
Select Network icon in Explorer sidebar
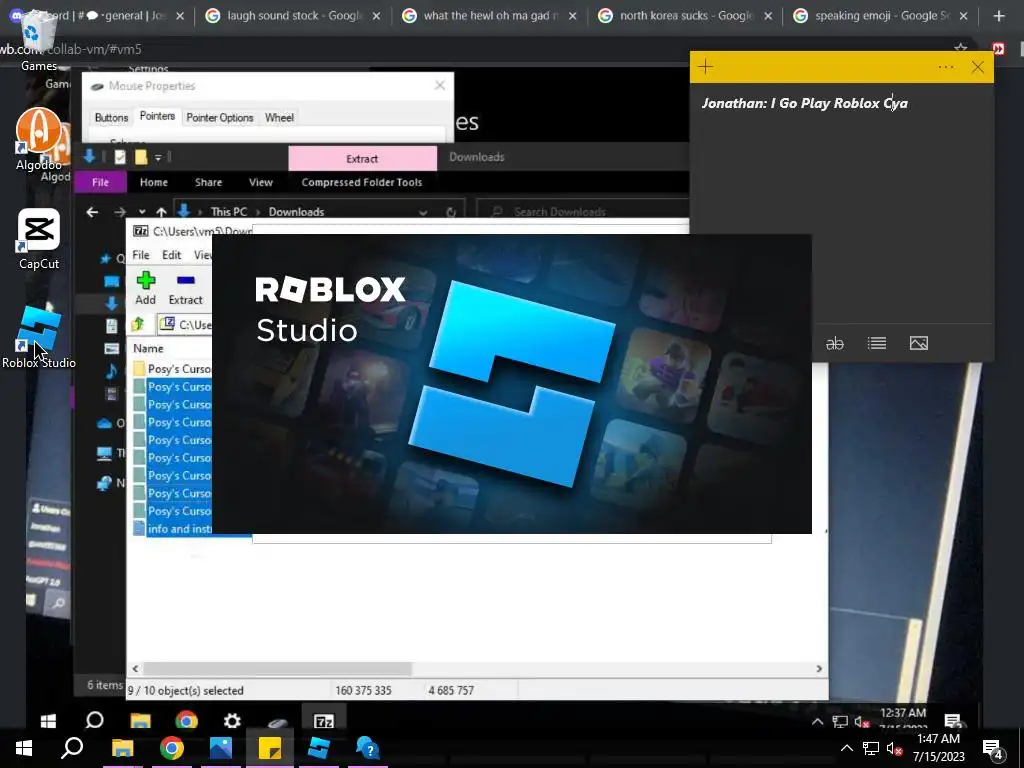(x=104, y=483)
